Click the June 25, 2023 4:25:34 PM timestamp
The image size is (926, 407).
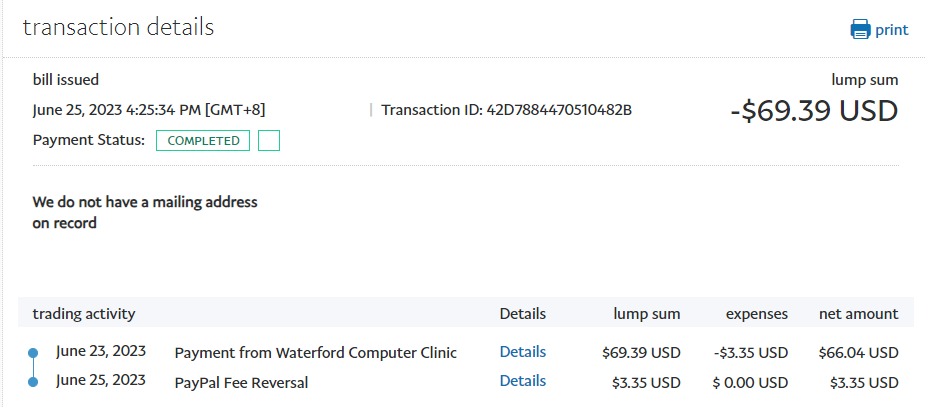[149, 110]
